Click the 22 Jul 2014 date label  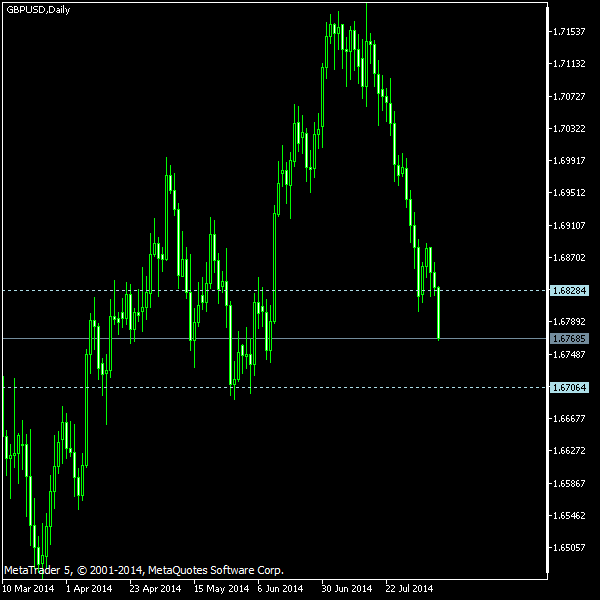coord(409,589)
